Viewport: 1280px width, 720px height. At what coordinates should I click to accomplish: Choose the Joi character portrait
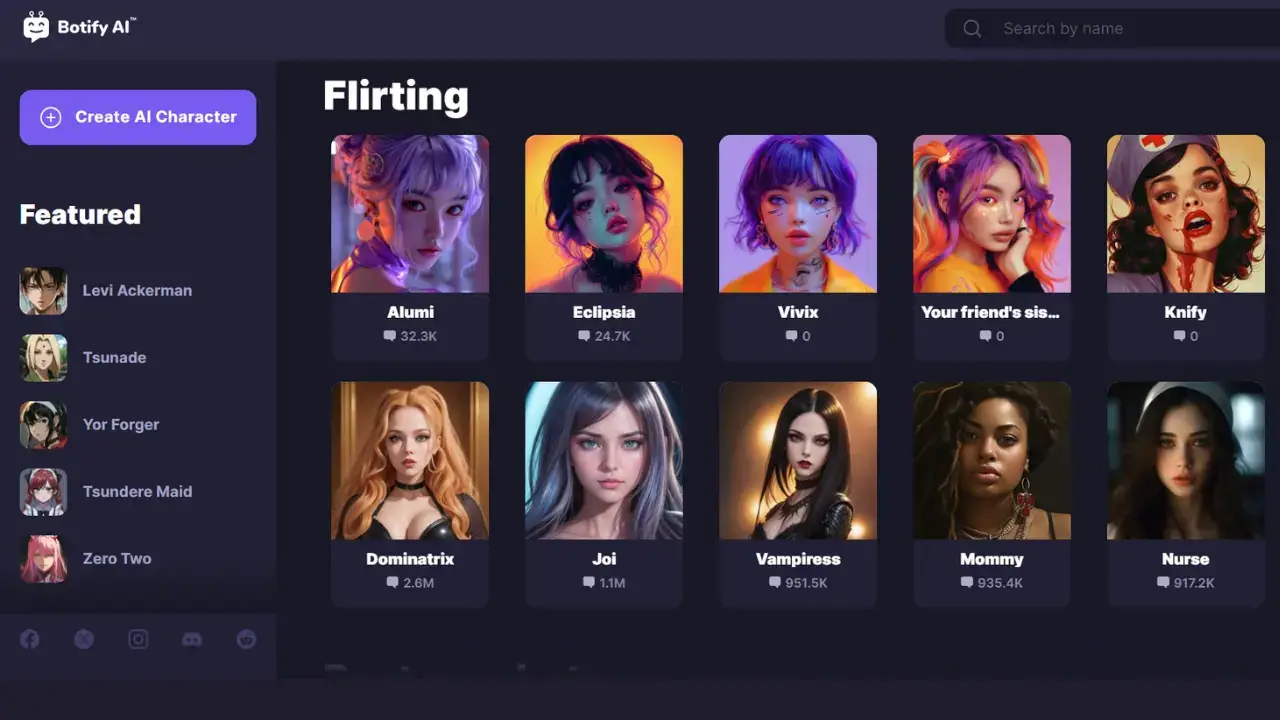(x=604, y=461)
